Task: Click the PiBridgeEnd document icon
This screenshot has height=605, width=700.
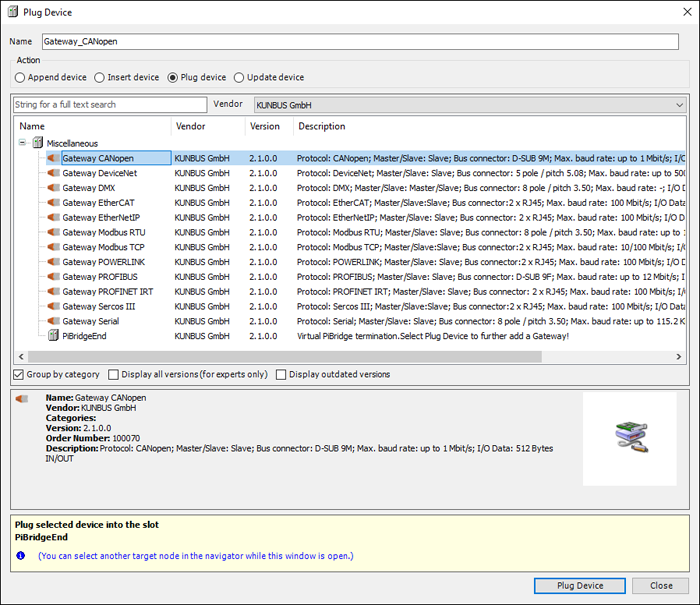Action: 54,336
